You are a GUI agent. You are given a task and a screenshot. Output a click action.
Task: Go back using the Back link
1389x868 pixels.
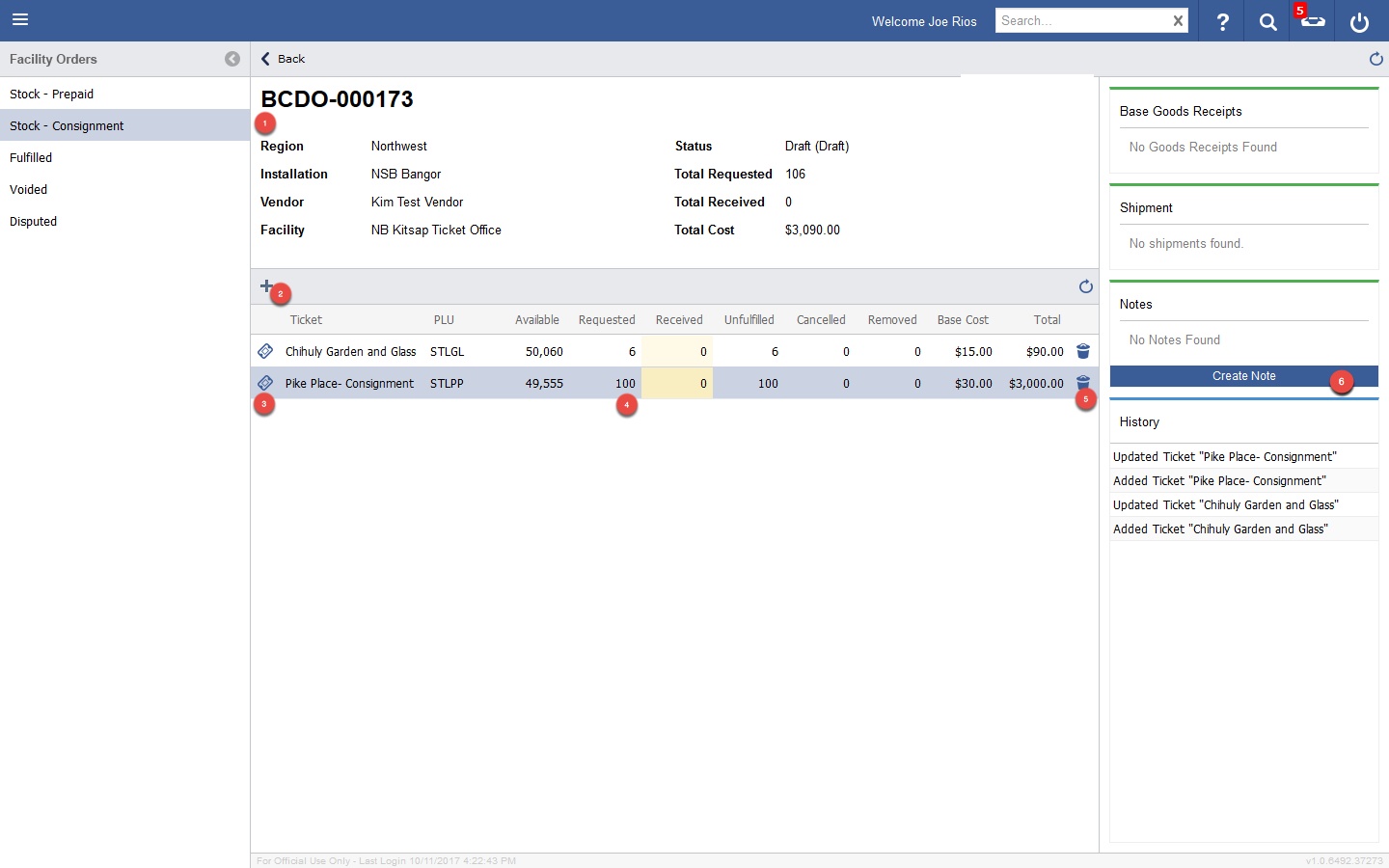pyautogui.click(x=283, y=59)
